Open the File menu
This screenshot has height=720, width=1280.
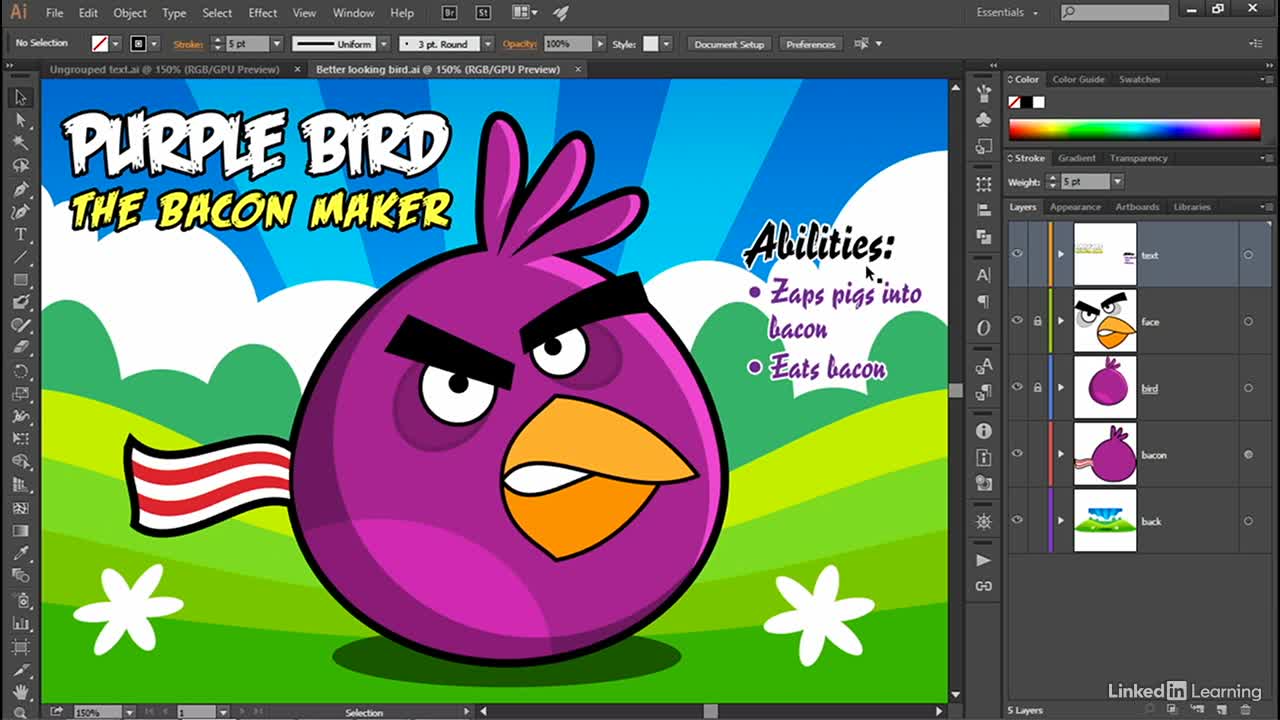(55, 13)
